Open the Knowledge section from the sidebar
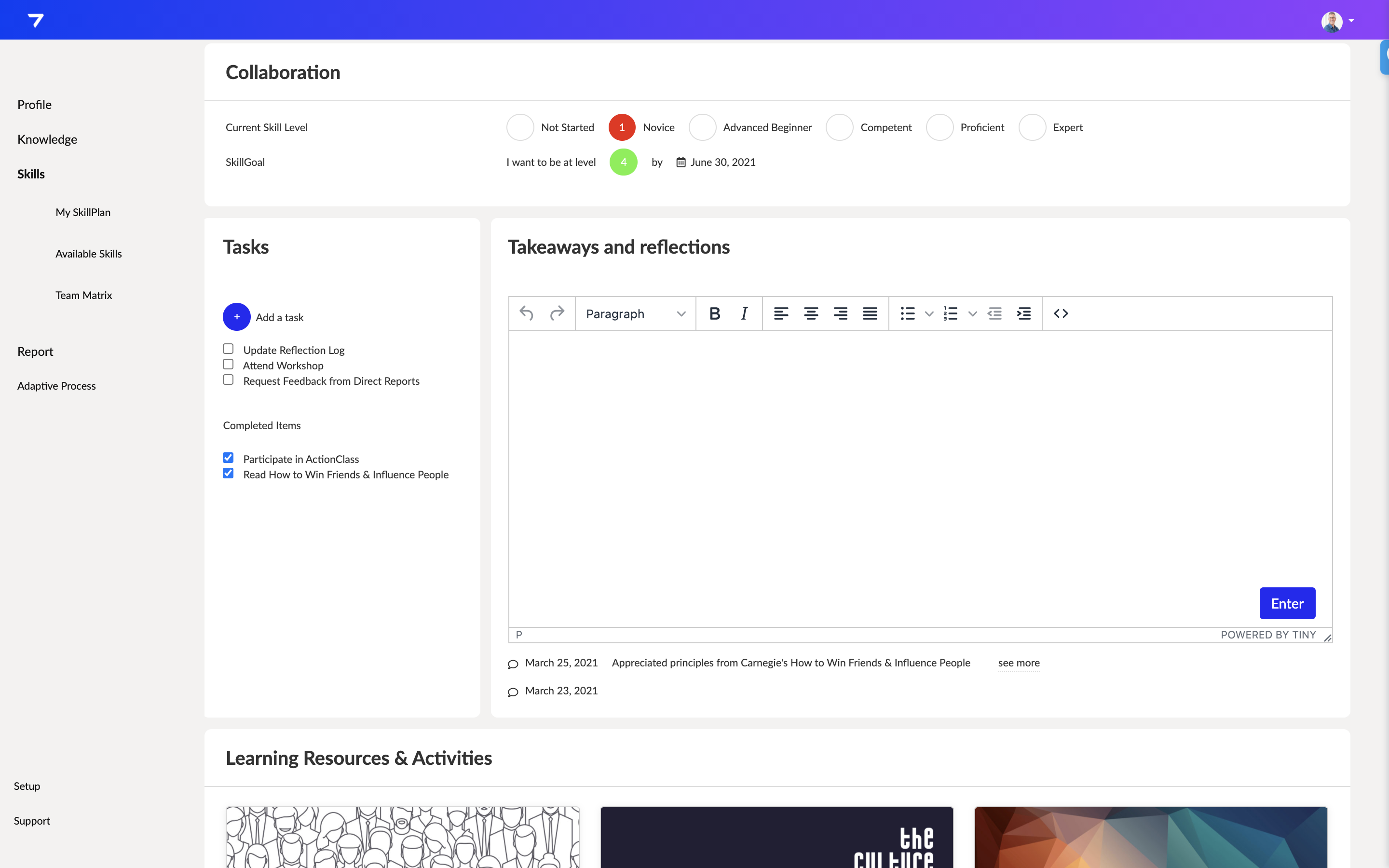The width and height of the screenshot is (1389, 868). pyautogui.click(x=46, y=139)
